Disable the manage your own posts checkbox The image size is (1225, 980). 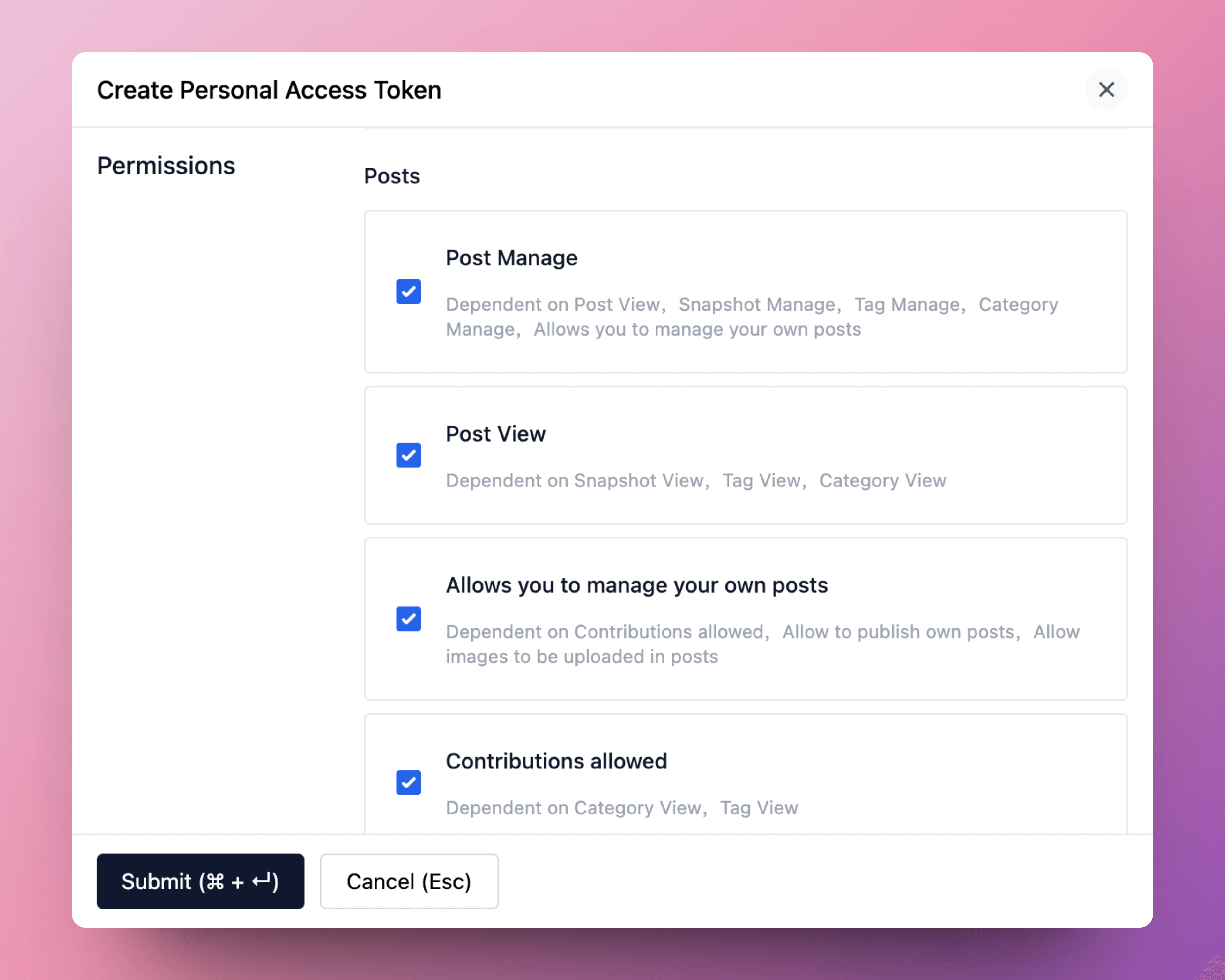(408, 619)
